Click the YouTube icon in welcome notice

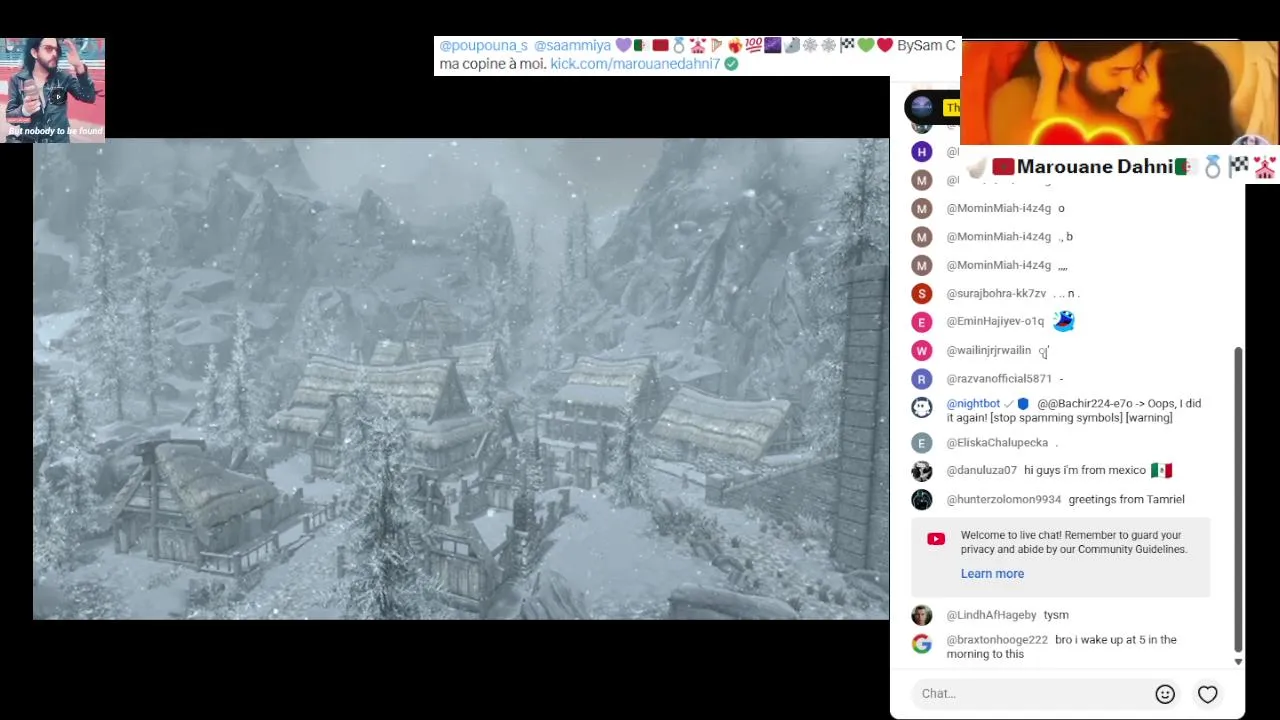pos(936,539)
